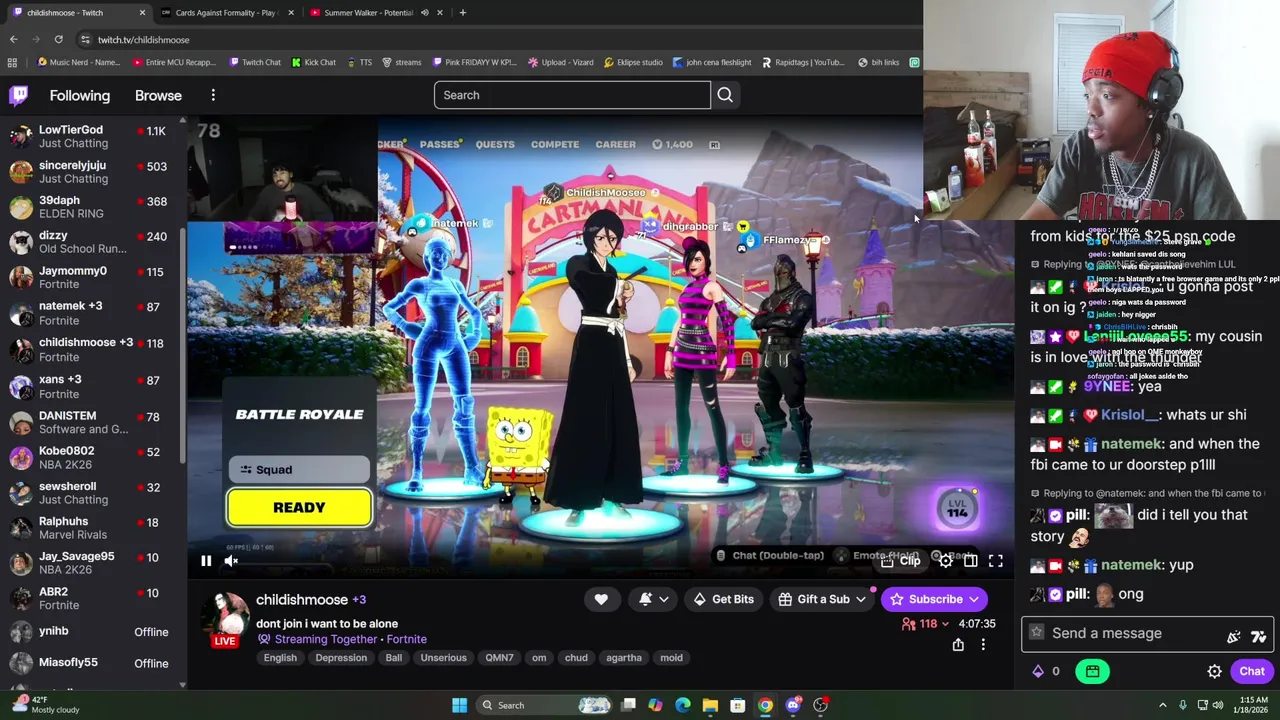Open the Twitch home logo
1280x720 pixels.
[x=18, y=95]
